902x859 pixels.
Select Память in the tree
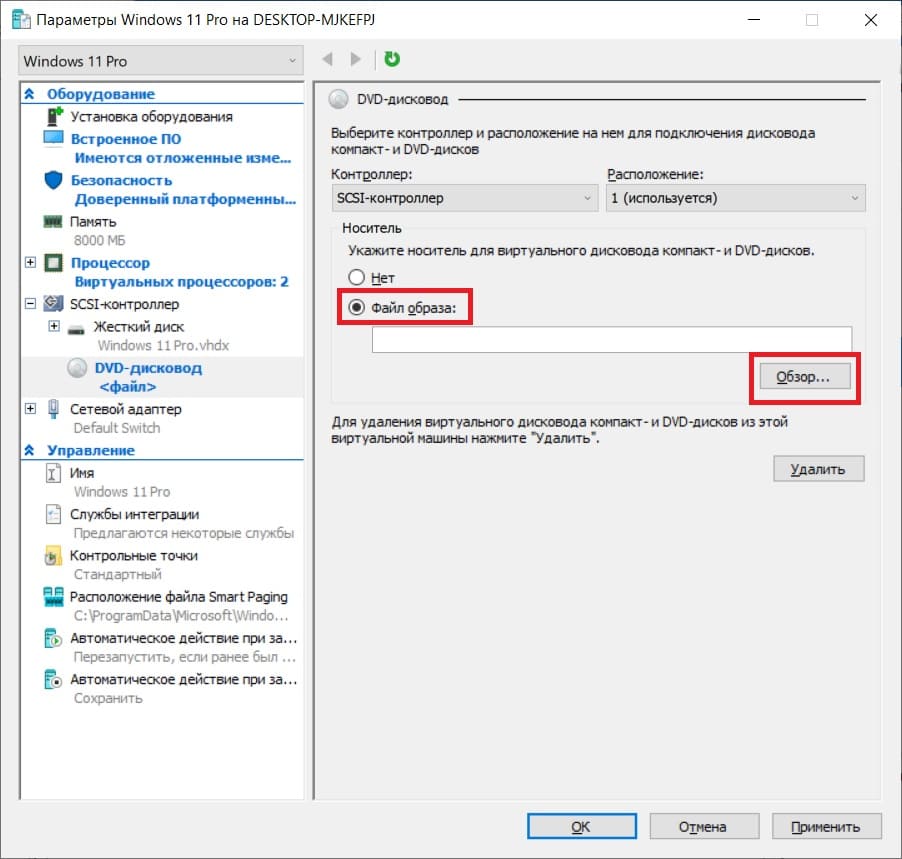point(93,222)
